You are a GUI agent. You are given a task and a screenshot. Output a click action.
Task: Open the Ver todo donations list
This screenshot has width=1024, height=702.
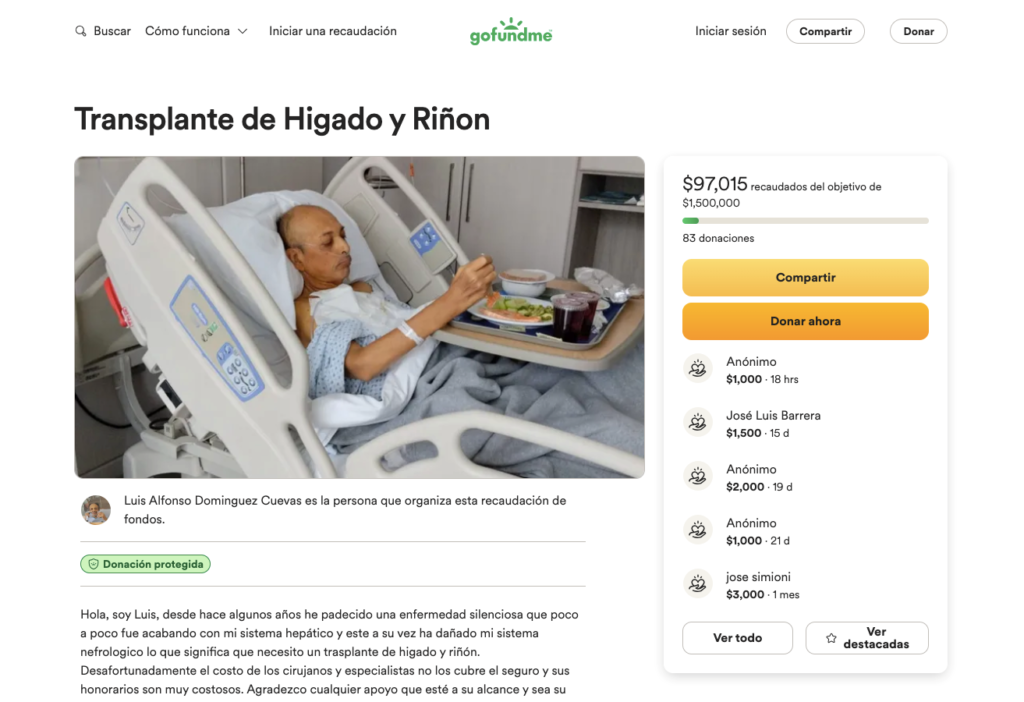point(737,638)
